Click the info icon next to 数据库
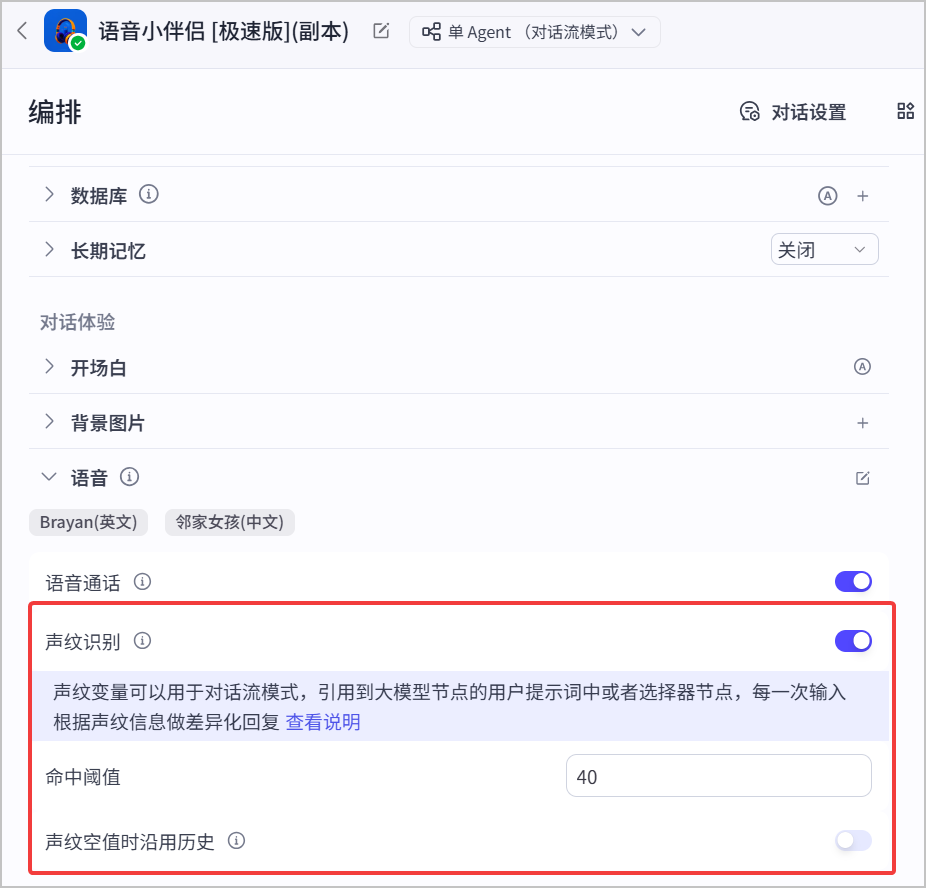The height and width of the screenshot is (888, 926). (149, 194)
